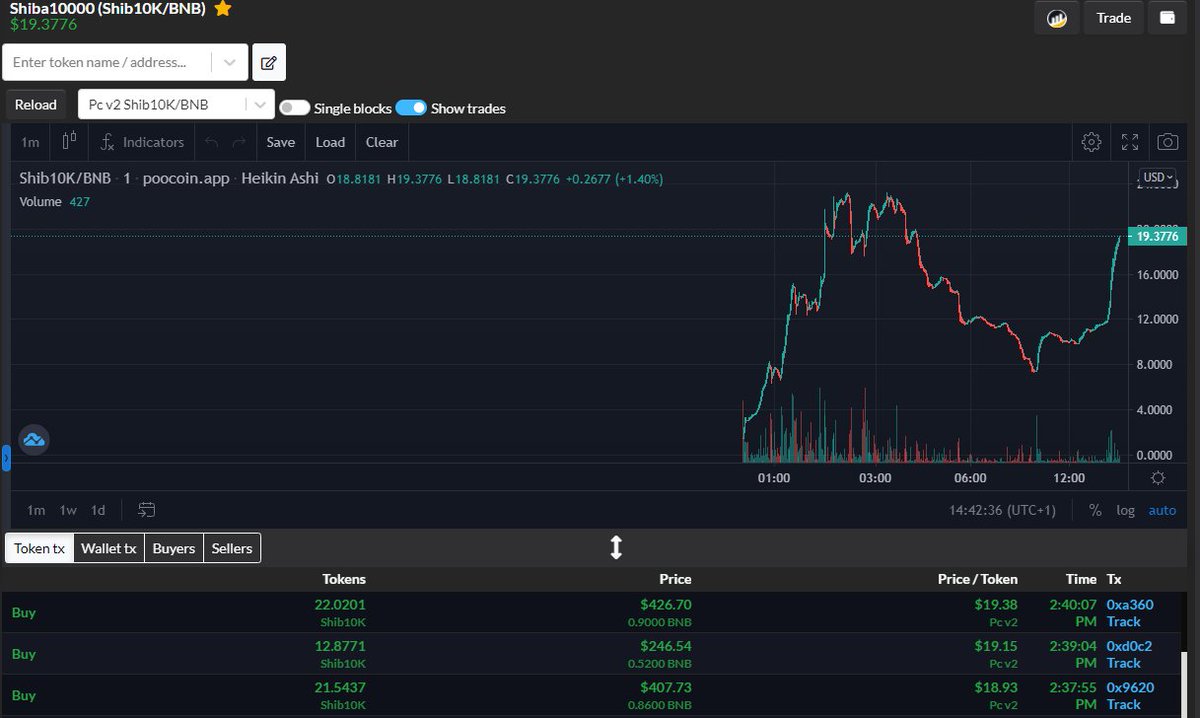Switch the price scale to log
Screen dimensions: 1200x718
(x=1126, y=510)
